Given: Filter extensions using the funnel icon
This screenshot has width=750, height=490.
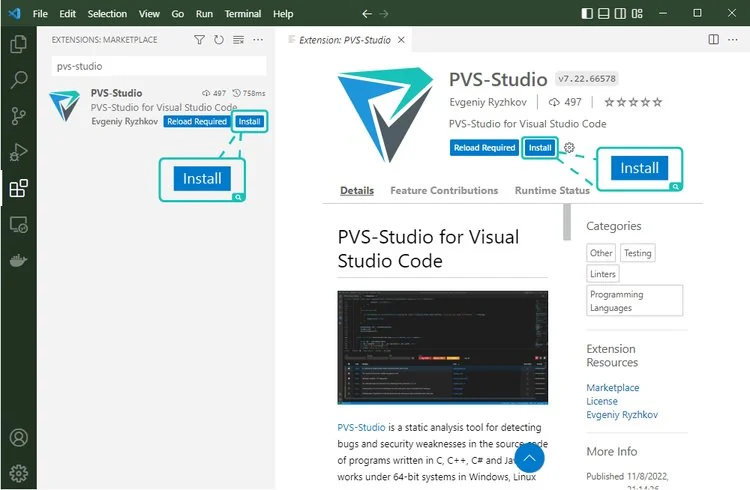Looking at the screenshot, I should [x=199, y=40].
